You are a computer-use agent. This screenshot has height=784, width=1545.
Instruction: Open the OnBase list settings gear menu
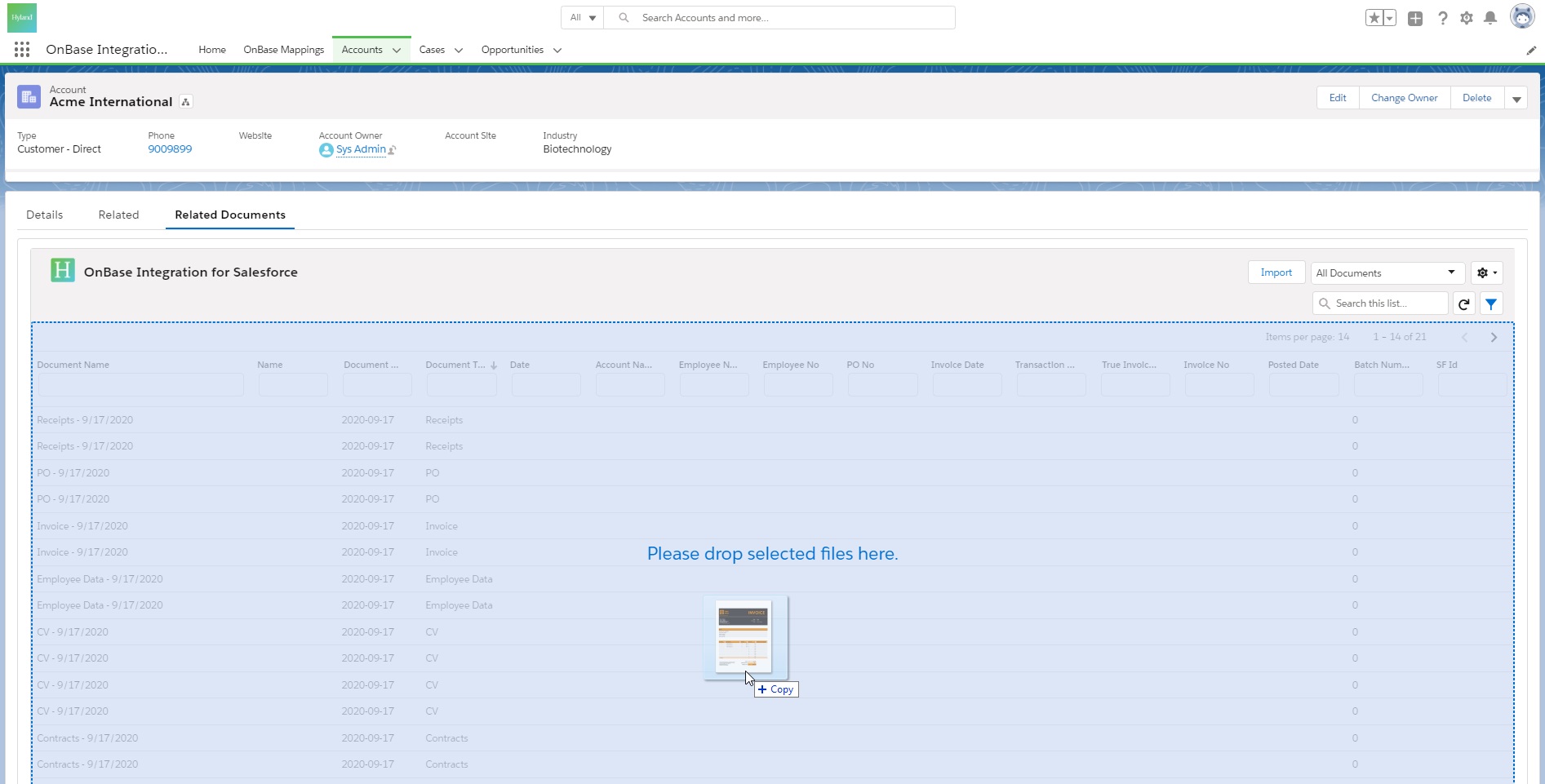[1486, 272]
